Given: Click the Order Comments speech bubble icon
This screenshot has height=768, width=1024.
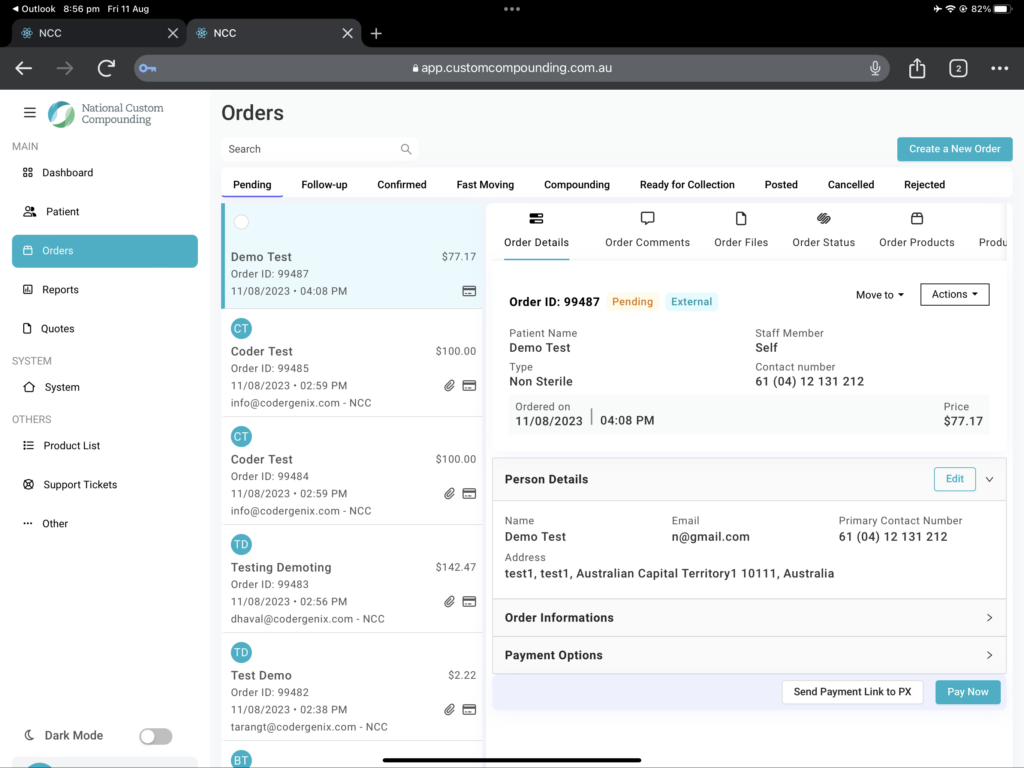Looking at the screenshot, I should point(647,219).
